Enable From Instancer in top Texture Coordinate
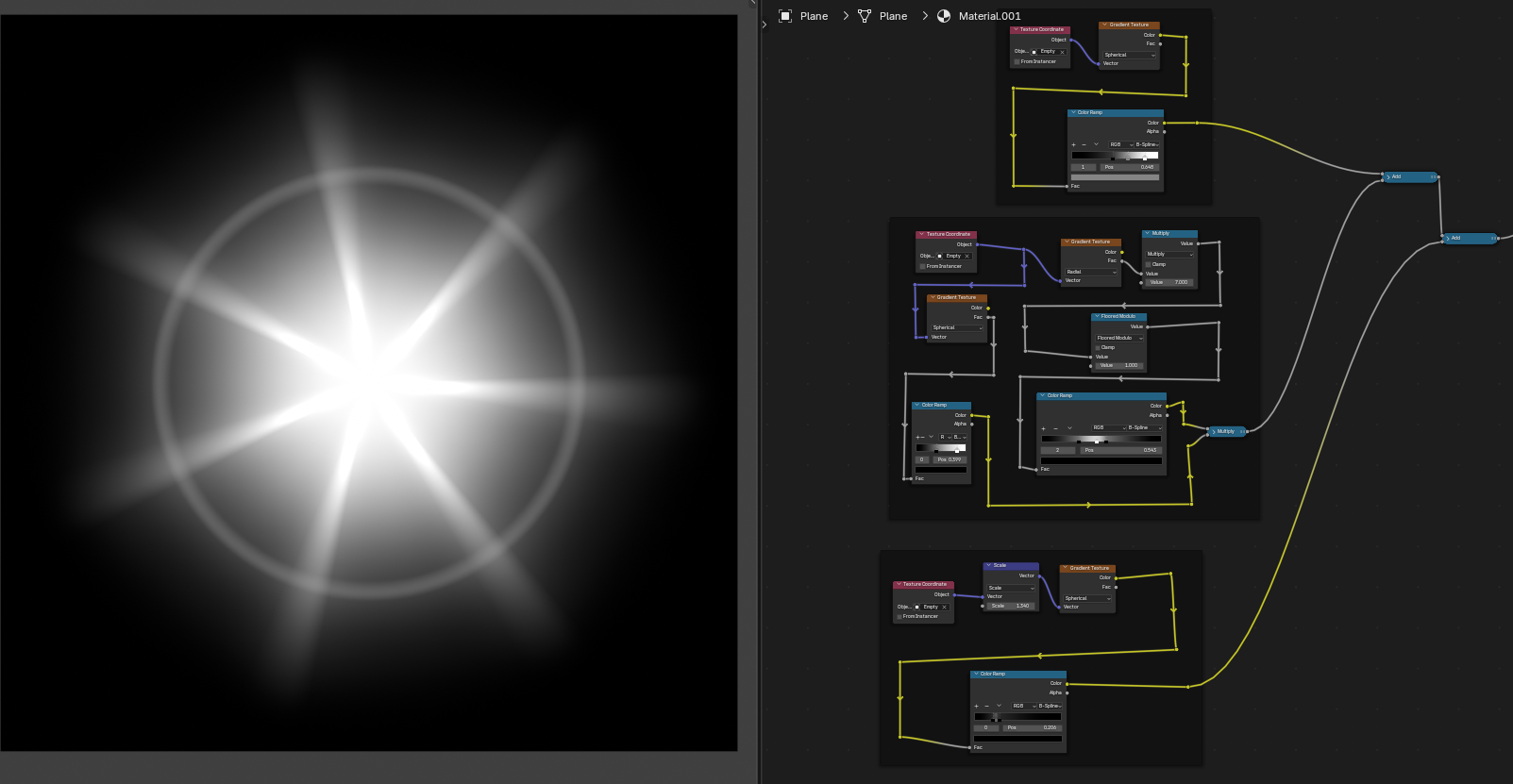The image size is (1513, 784). (1017, 62)
